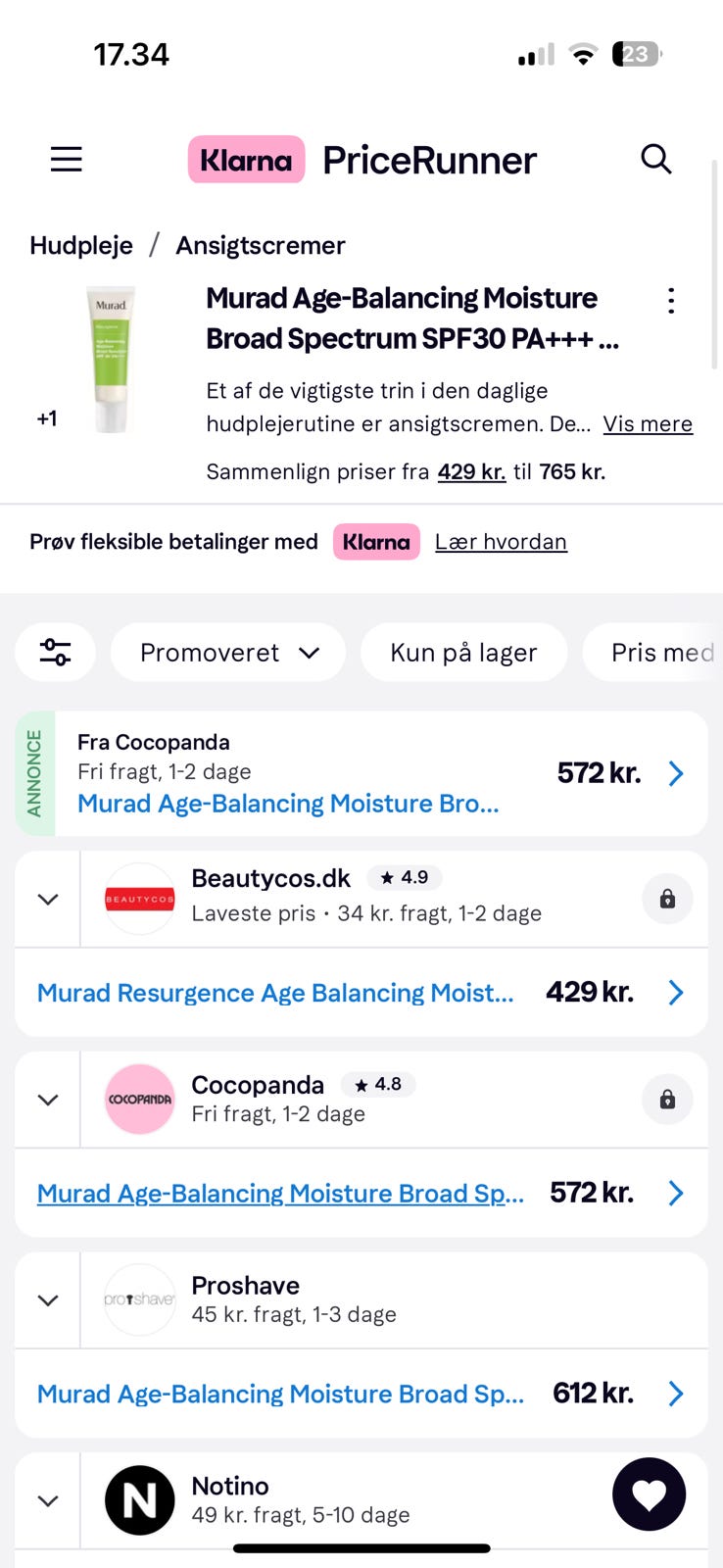The width and height of the screenshot is (723, 1568).
Task: Click the 'Vis mere' link
Action: [648, 424]
